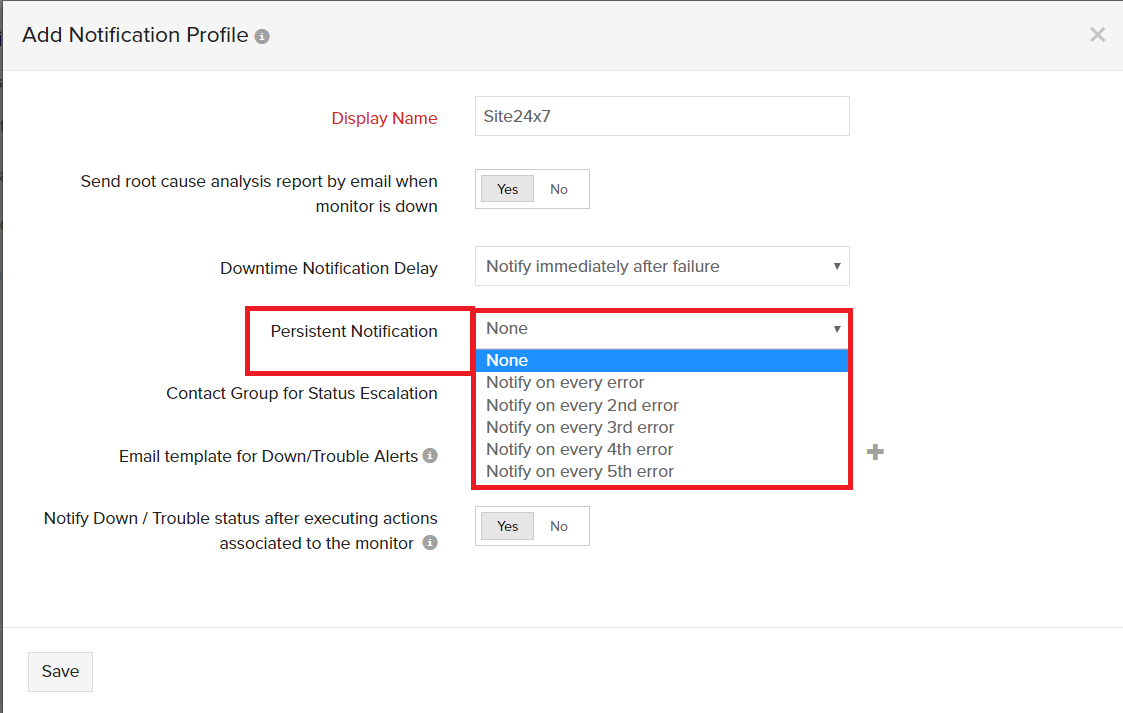The image size is (1123, 713).
Task: Click the info icon beside Email template label
Action: [429, 455]
